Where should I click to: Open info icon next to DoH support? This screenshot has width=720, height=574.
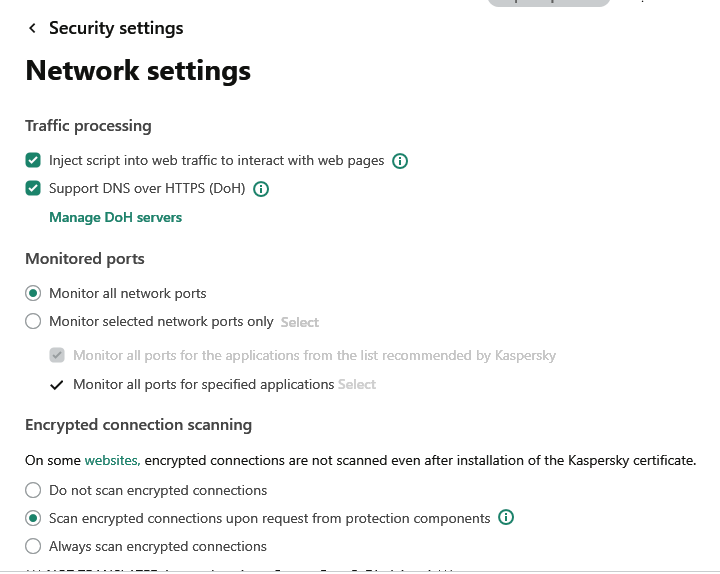click(261, 189)
